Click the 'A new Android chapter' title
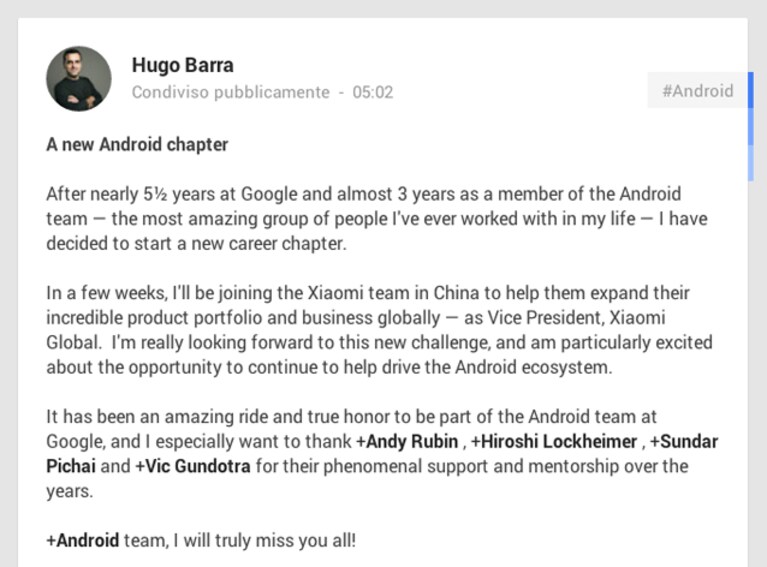767x567 pixels. pos(137,145)
